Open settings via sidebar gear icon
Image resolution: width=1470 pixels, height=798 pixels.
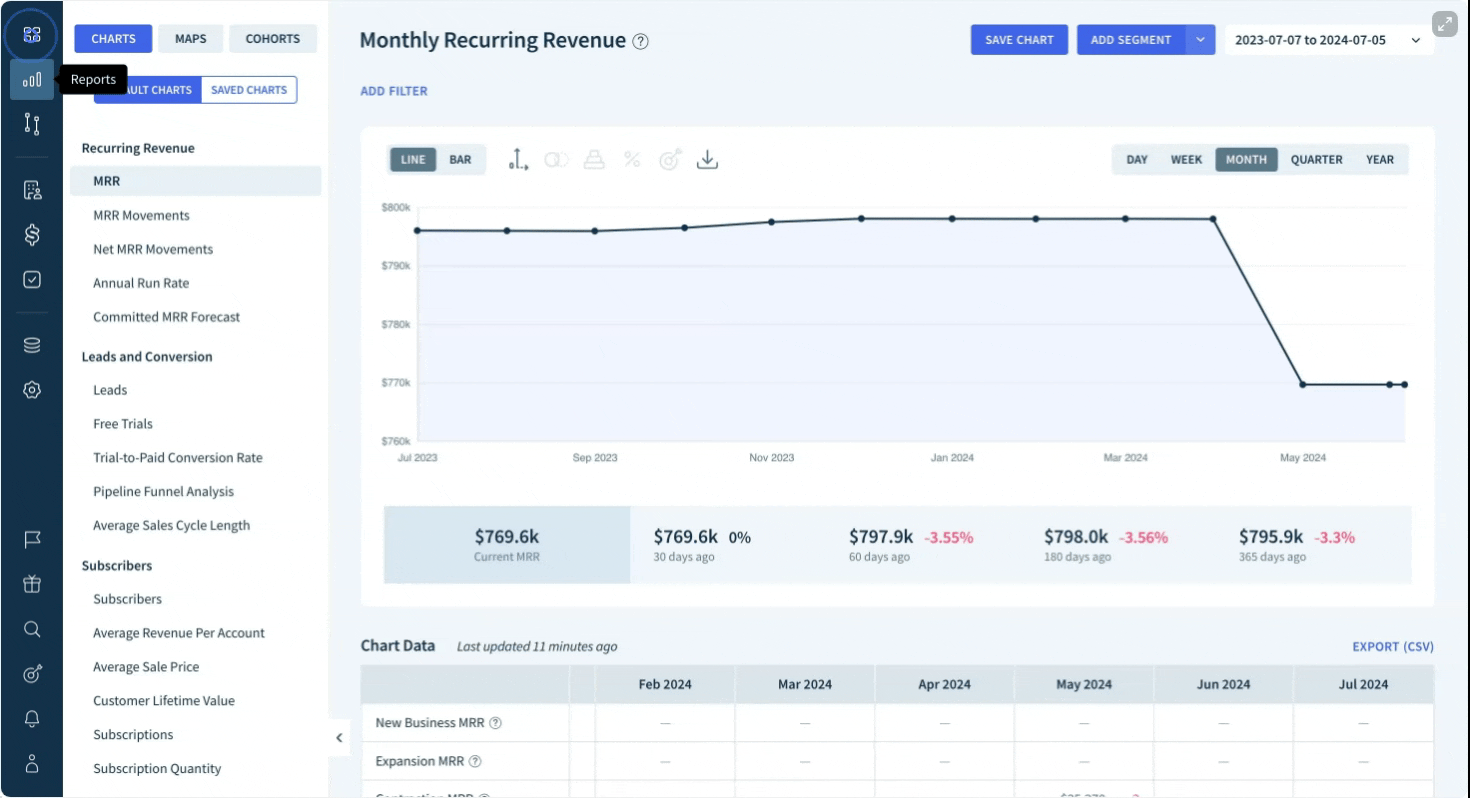(32, 390)
